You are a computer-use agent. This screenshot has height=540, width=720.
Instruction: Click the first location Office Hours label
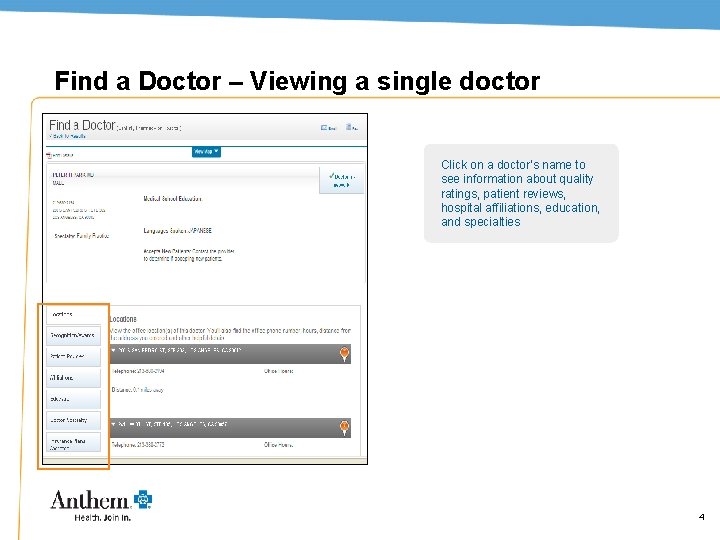(278, 371)
